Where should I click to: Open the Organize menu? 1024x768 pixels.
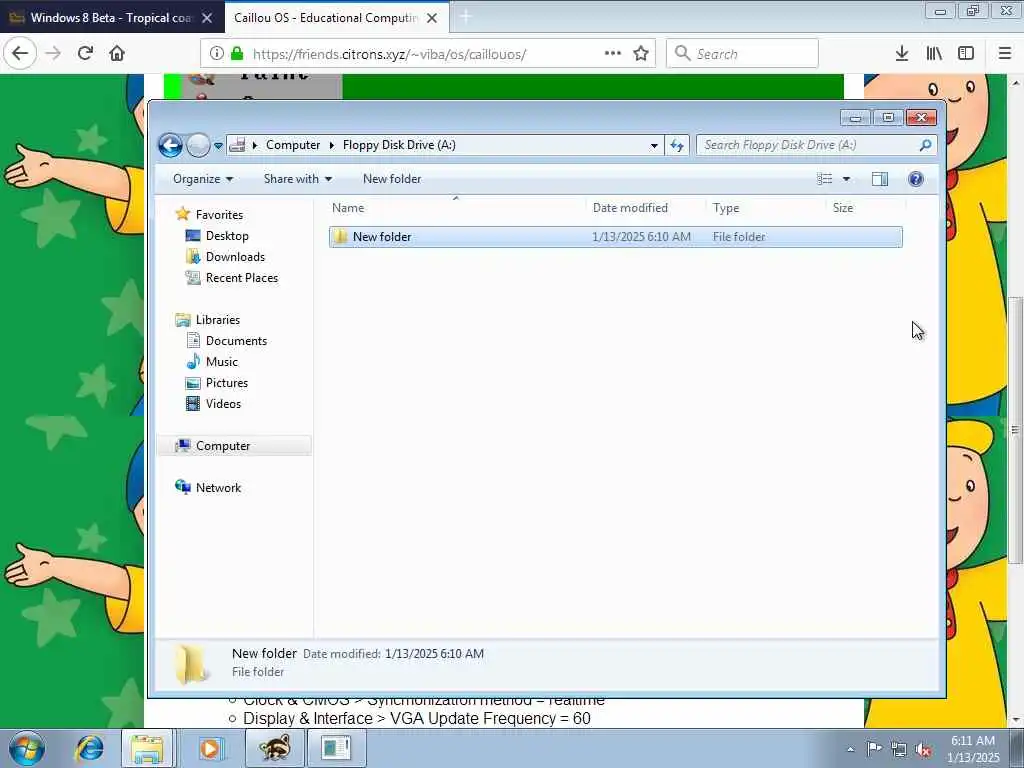[x=202, y=179]
